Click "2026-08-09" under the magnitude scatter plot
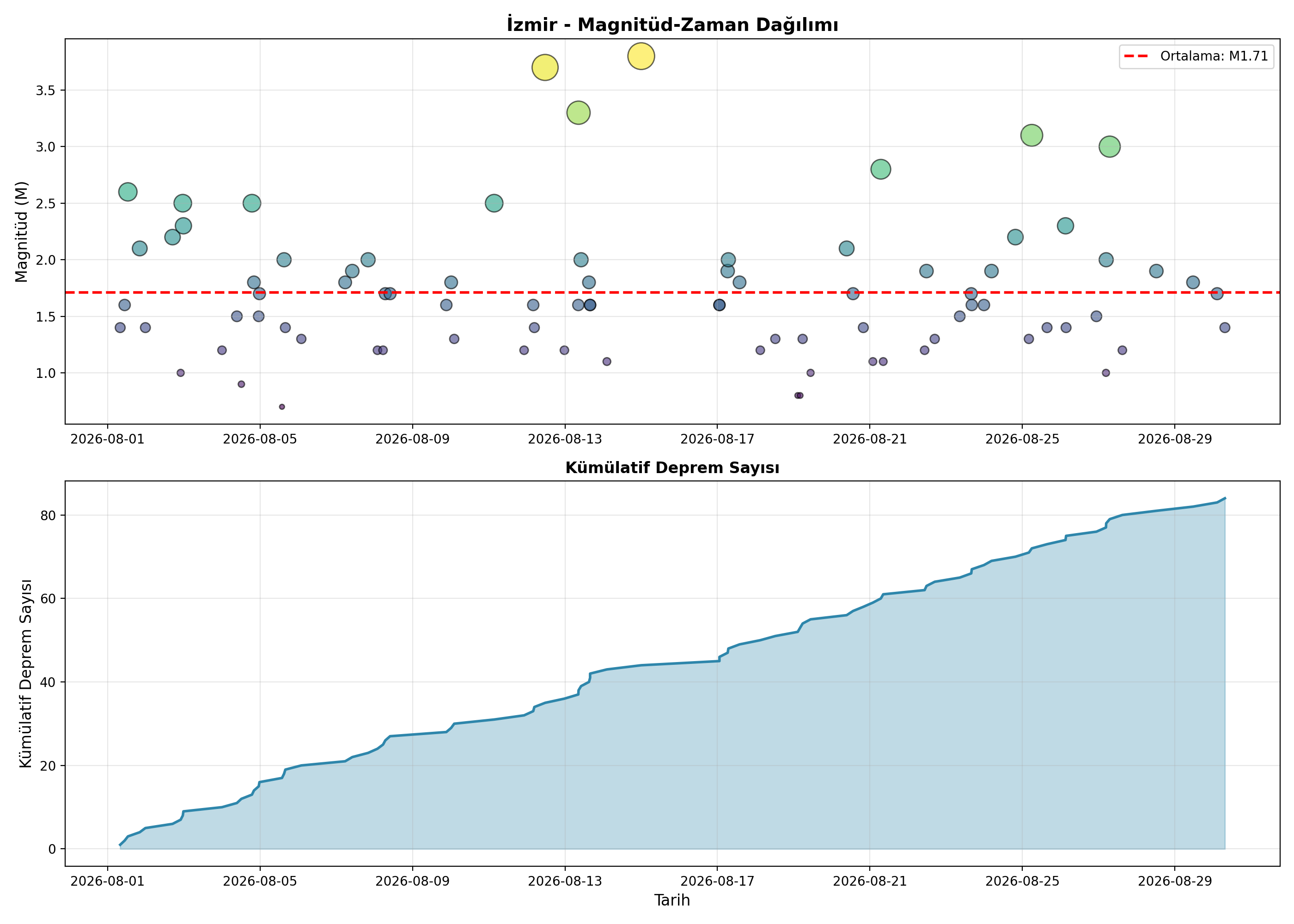 [x=413, y=439]
